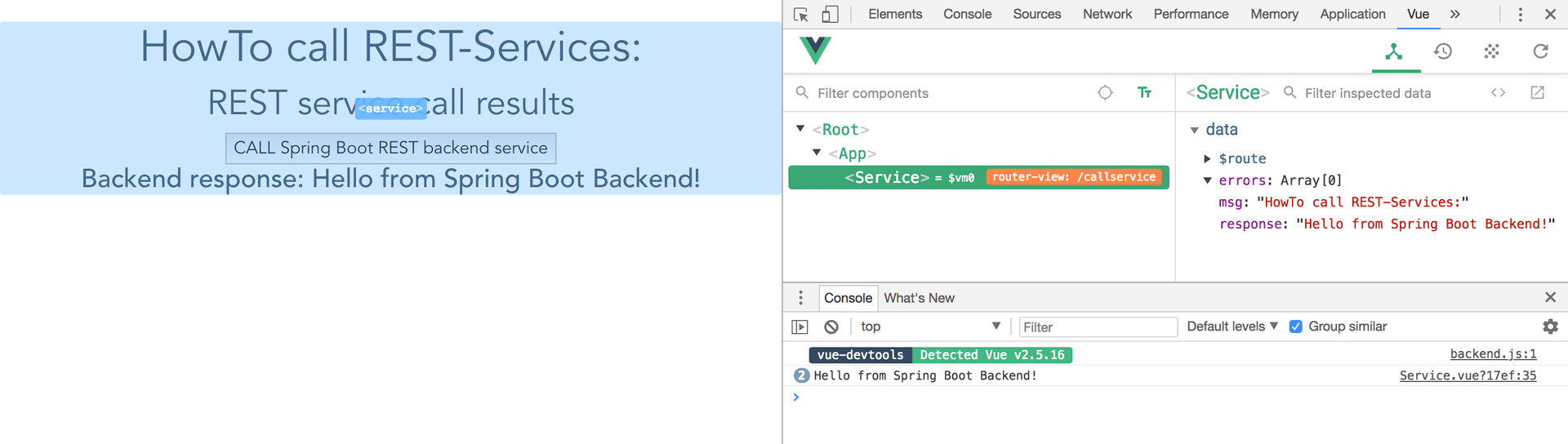
Task: Open the Default levels dropdown
Action: pyautogui.click(x=1232, y=326)
